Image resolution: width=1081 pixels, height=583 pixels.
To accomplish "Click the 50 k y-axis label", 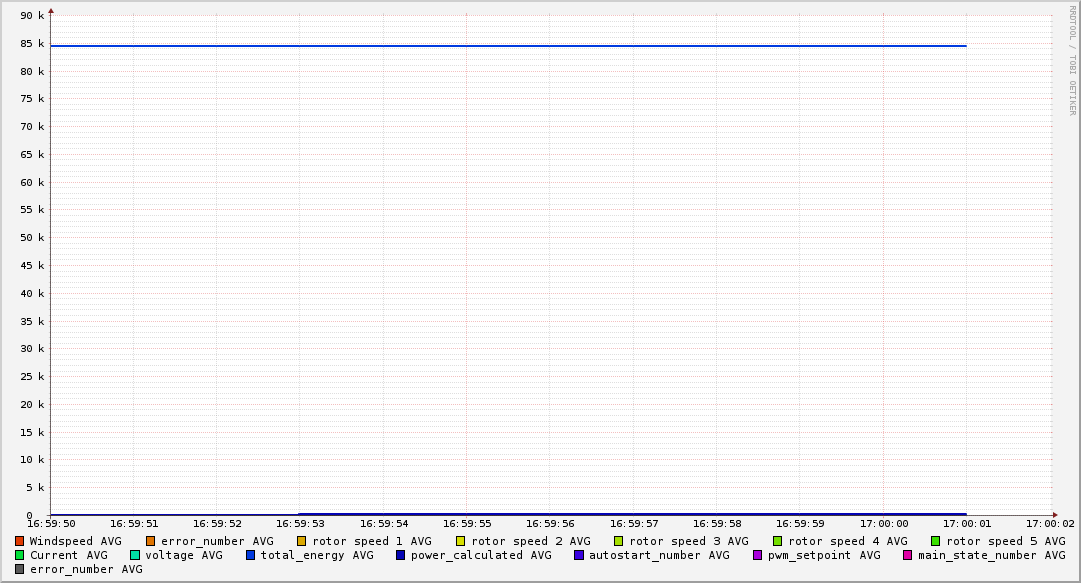I will [33, 238].
